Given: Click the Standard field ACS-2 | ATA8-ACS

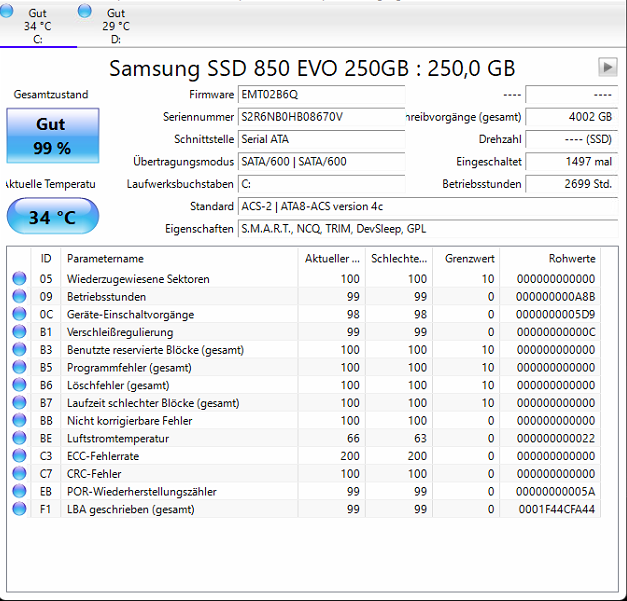Looking at the screenshot, I should [428, 207].
